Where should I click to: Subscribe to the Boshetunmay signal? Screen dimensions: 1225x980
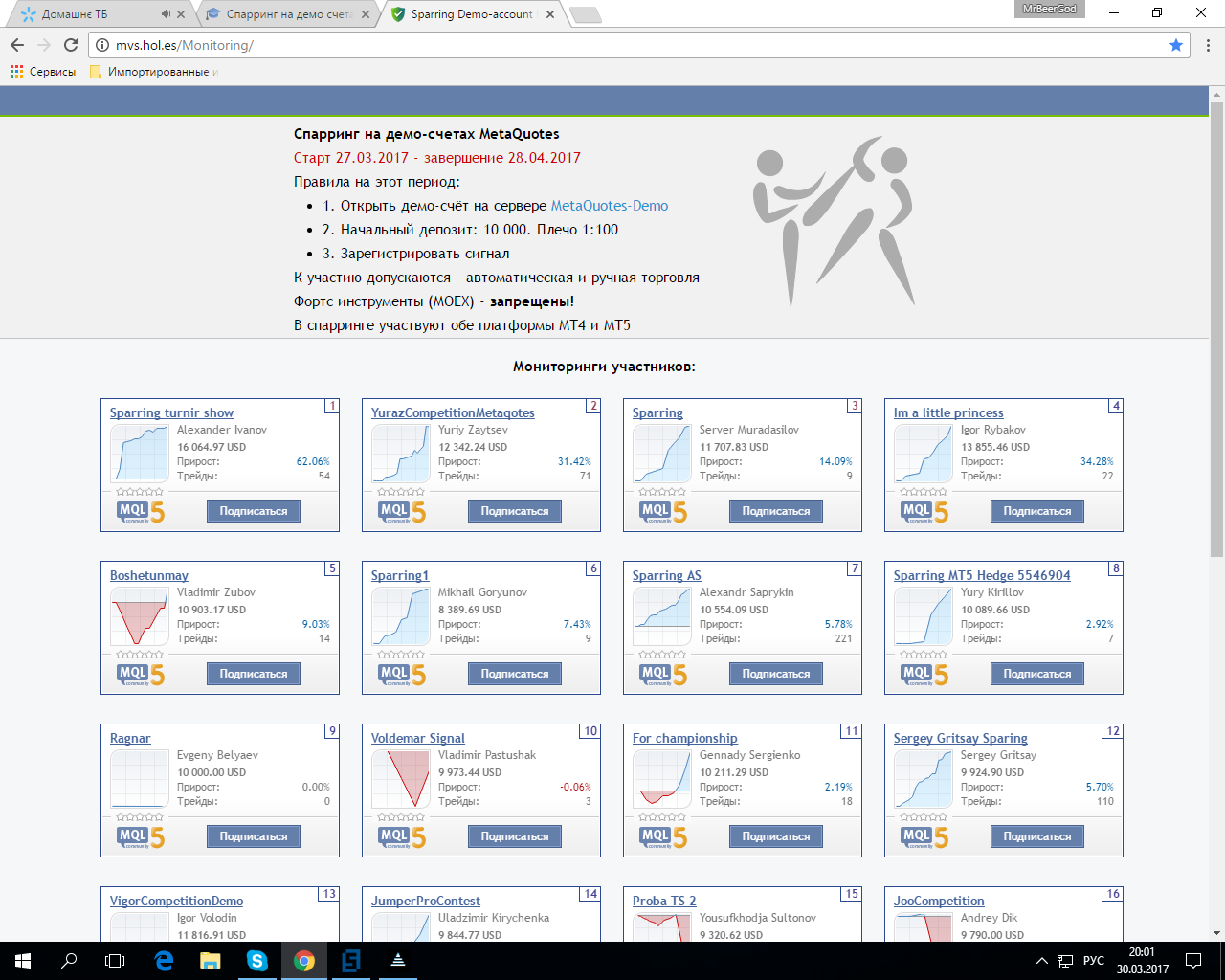(254, 674)
